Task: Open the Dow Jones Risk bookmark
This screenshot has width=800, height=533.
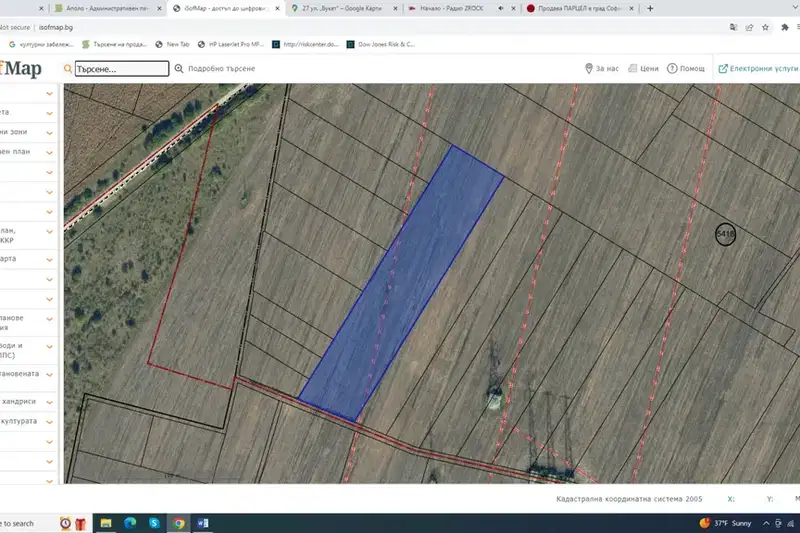Action: [x=381, y=44]
